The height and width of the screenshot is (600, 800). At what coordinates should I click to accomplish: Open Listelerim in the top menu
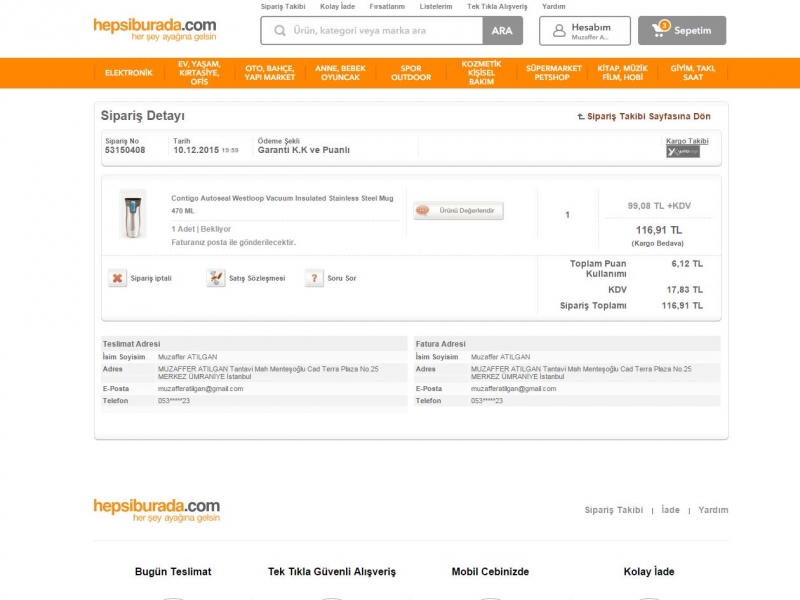click(x=436, y=7)
